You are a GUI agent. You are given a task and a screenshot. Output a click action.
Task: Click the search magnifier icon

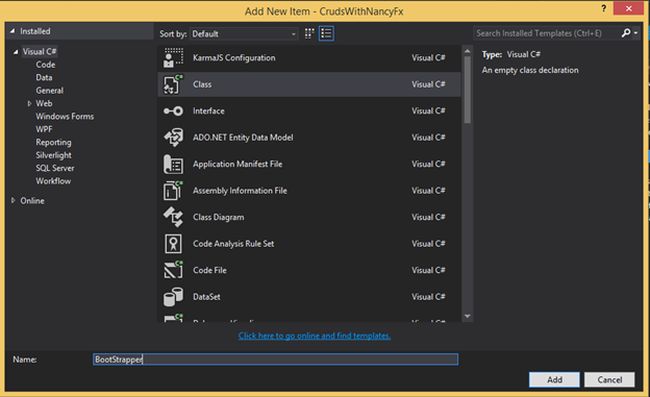pos(626,33)
